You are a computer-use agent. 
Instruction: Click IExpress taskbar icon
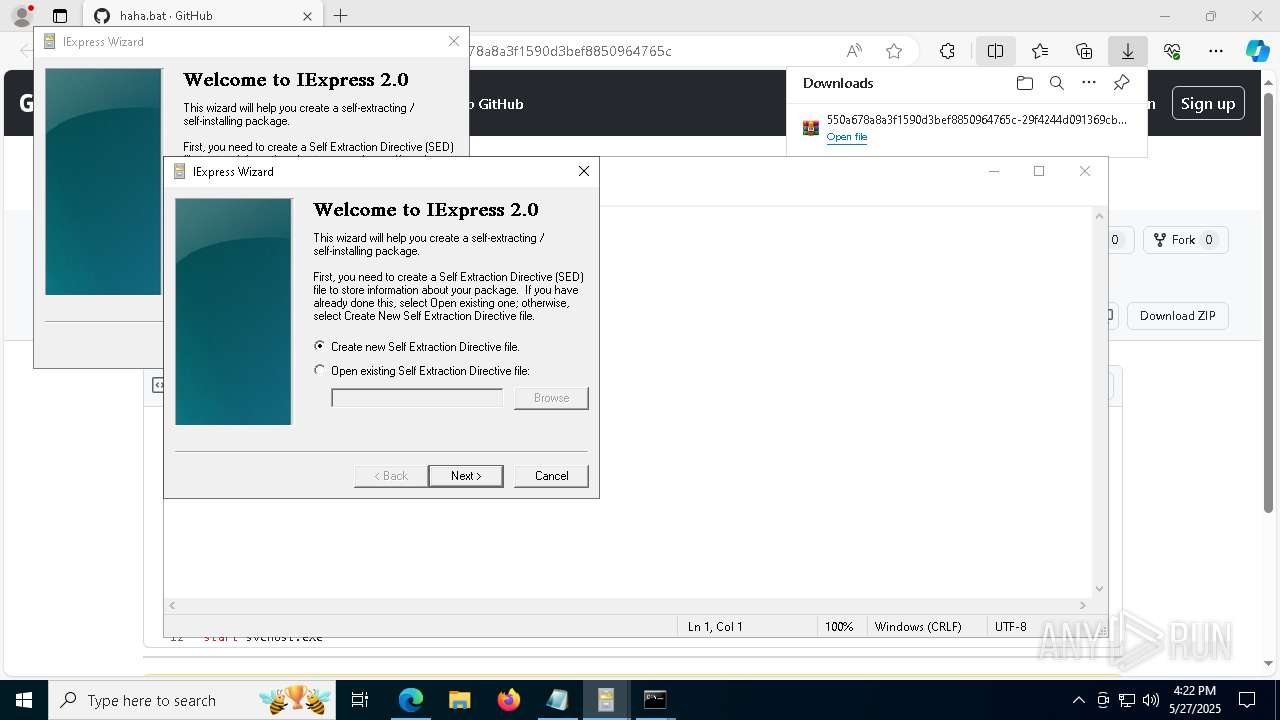point(606,700)
